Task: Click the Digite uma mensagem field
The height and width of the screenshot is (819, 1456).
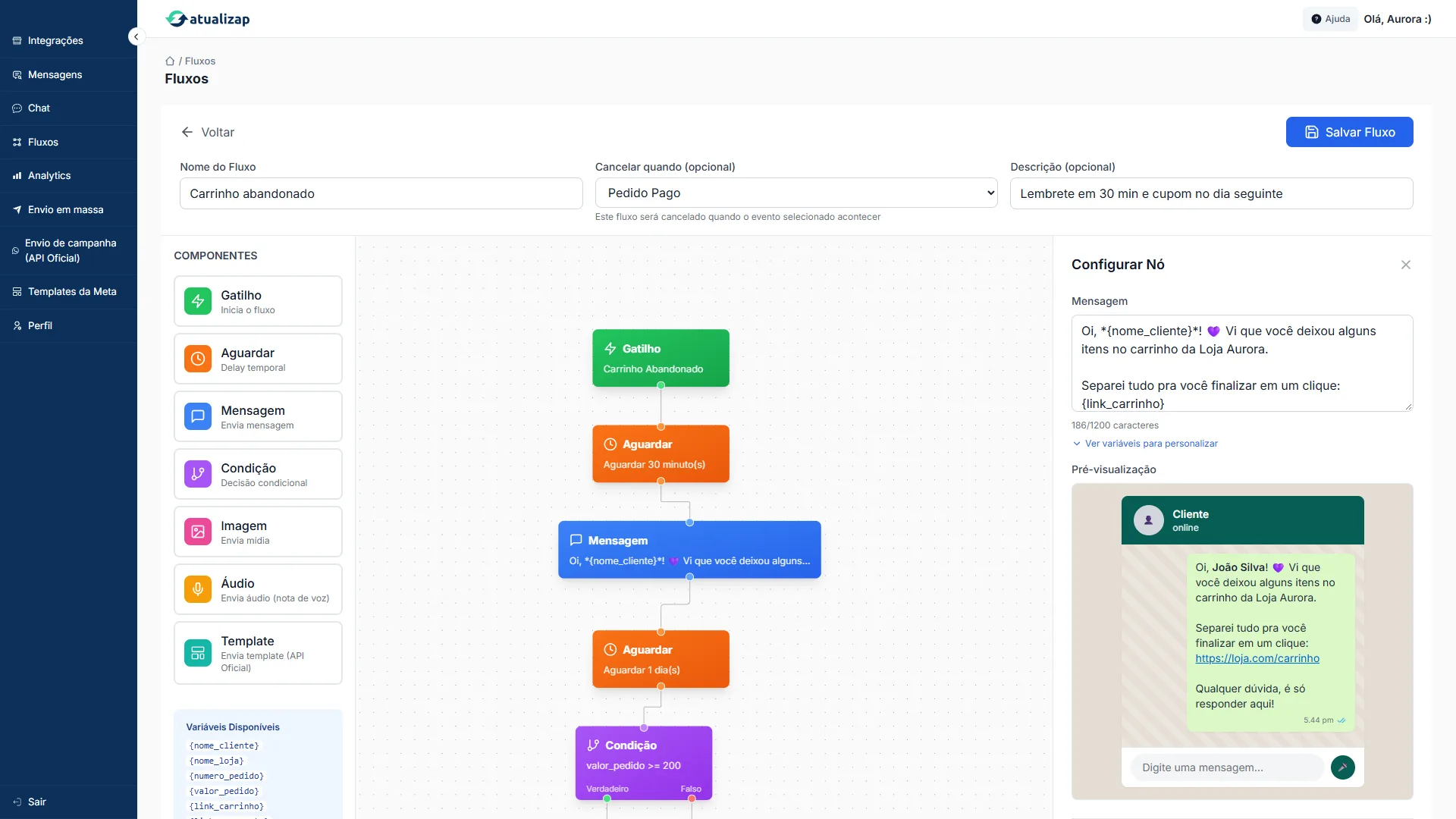Action: coord(1227,767)
